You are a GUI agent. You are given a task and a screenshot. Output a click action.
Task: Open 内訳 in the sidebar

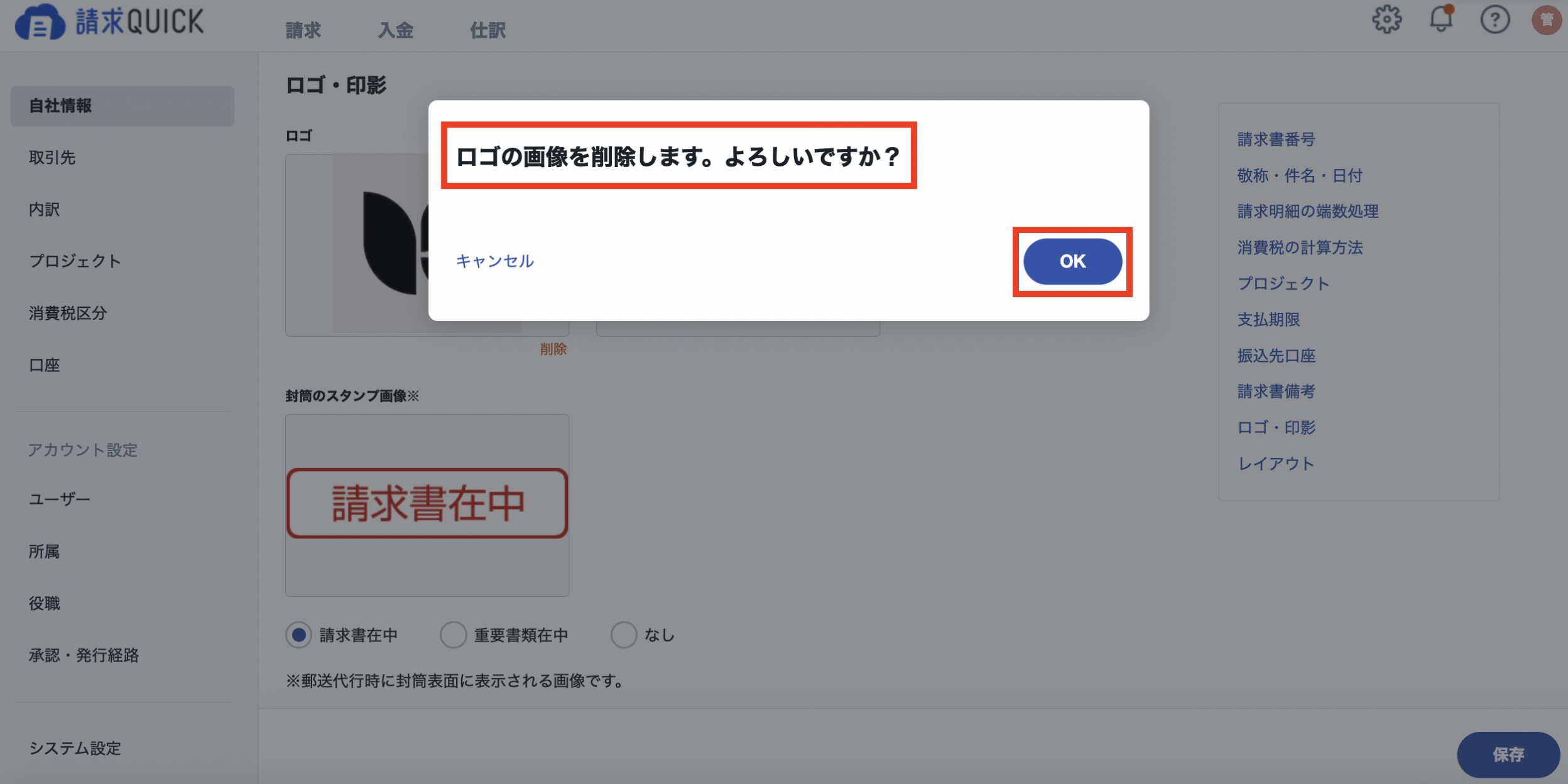(45, 210)
